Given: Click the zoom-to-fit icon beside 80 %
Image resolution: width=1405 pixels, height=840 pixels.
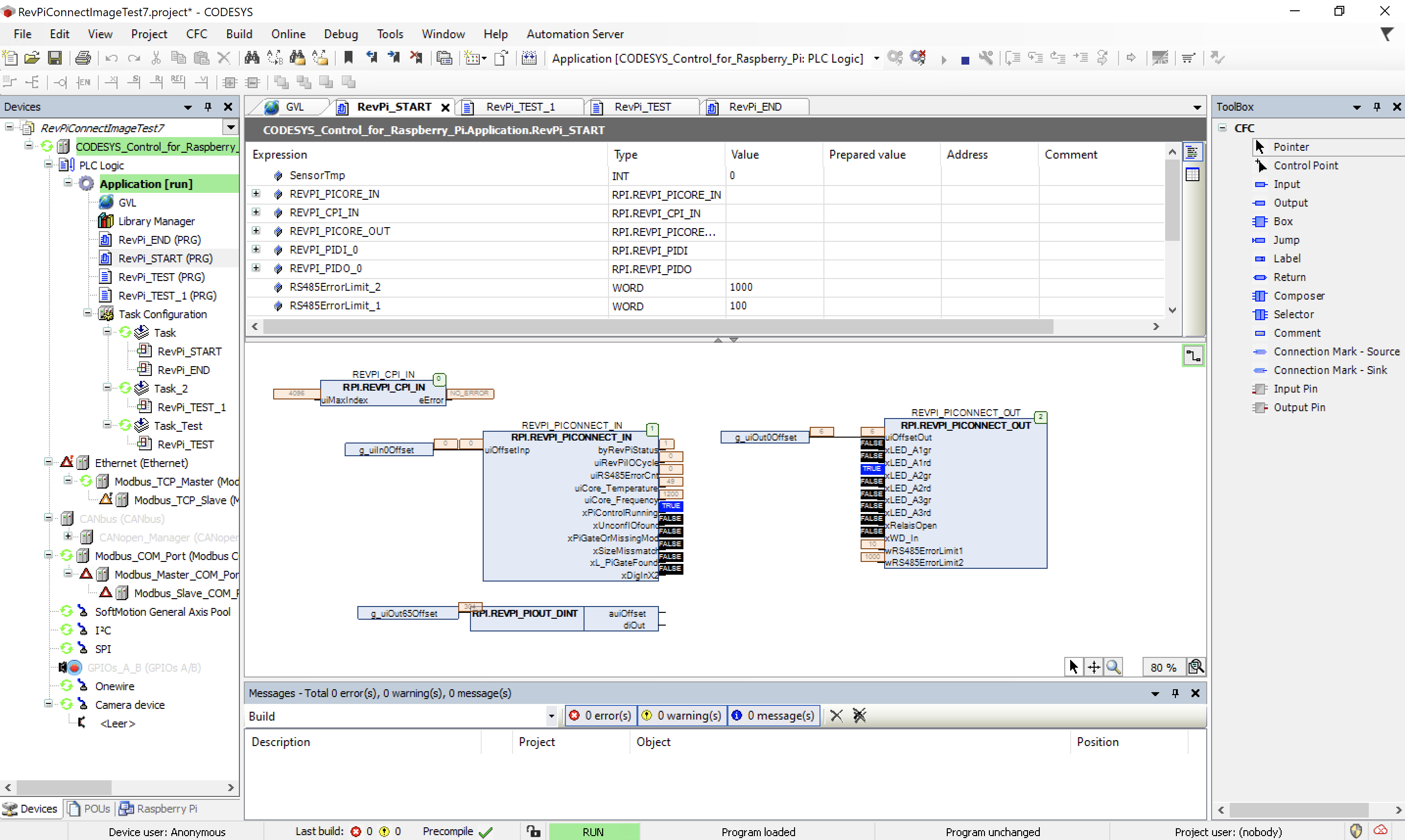Looking at the screenshot, I should pyautogui.click(x=1195, y=667).
